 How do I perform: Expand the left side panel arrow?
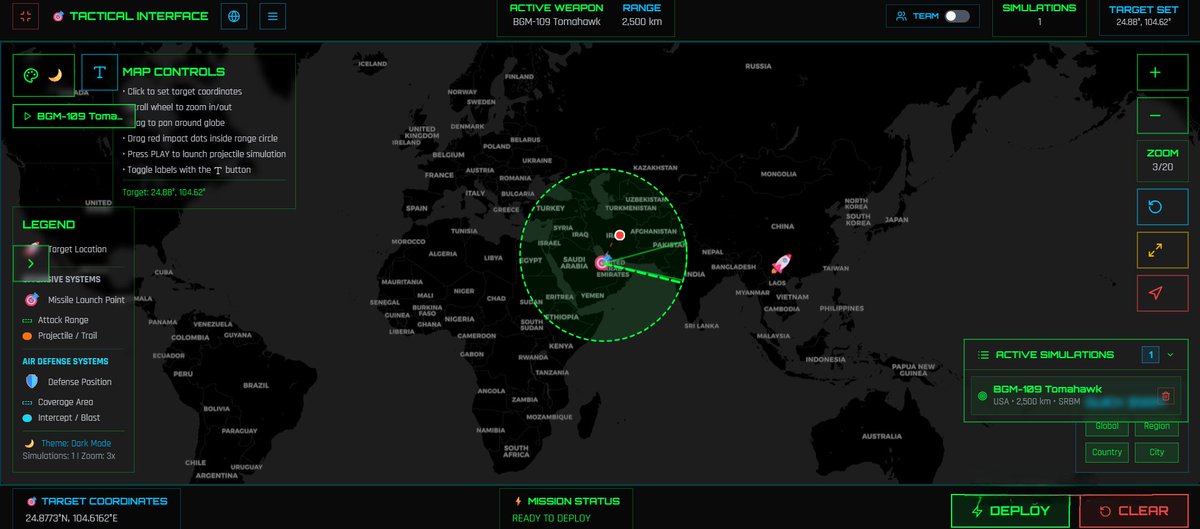31,263
